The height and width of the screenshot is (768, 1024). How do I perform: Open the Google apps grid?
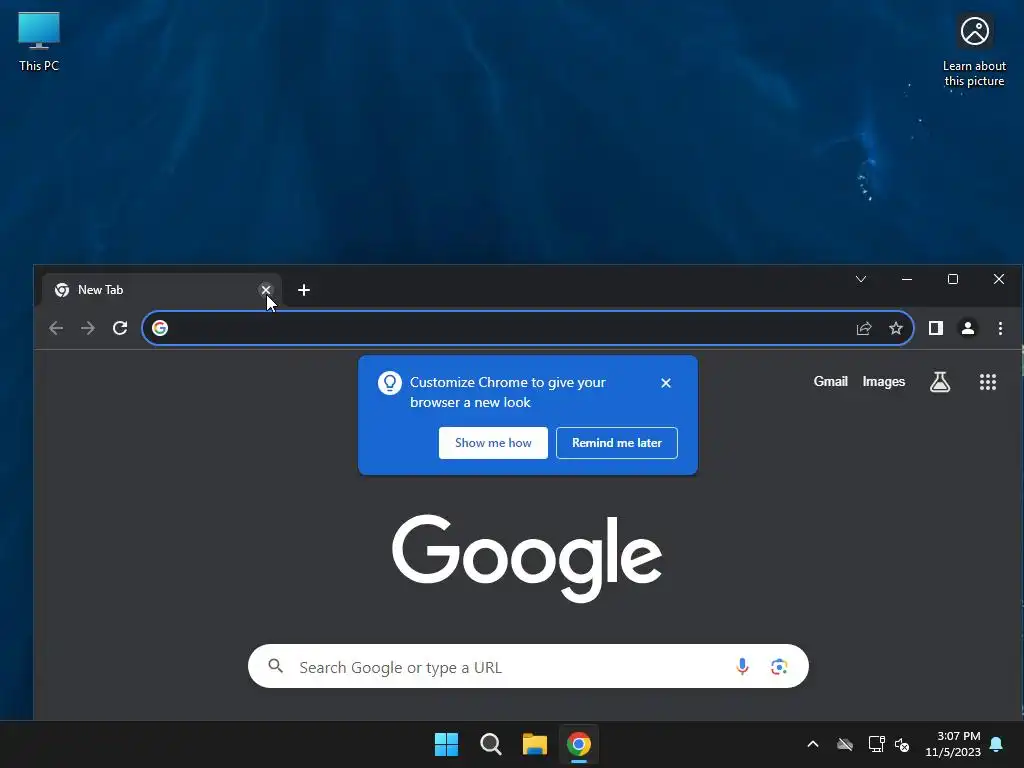(x=987, y=382)
